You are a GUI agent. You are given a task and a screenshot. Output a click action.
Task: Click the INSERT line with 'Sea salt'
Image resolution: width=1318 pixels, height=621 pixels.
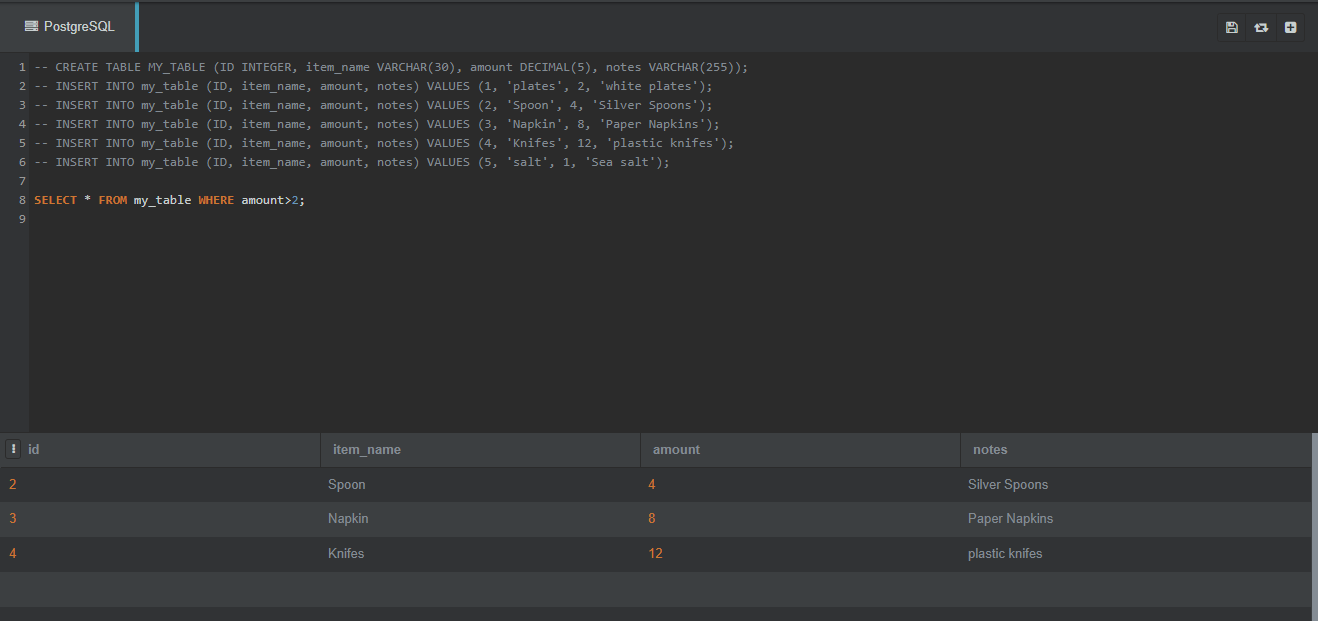click(352, 162)
